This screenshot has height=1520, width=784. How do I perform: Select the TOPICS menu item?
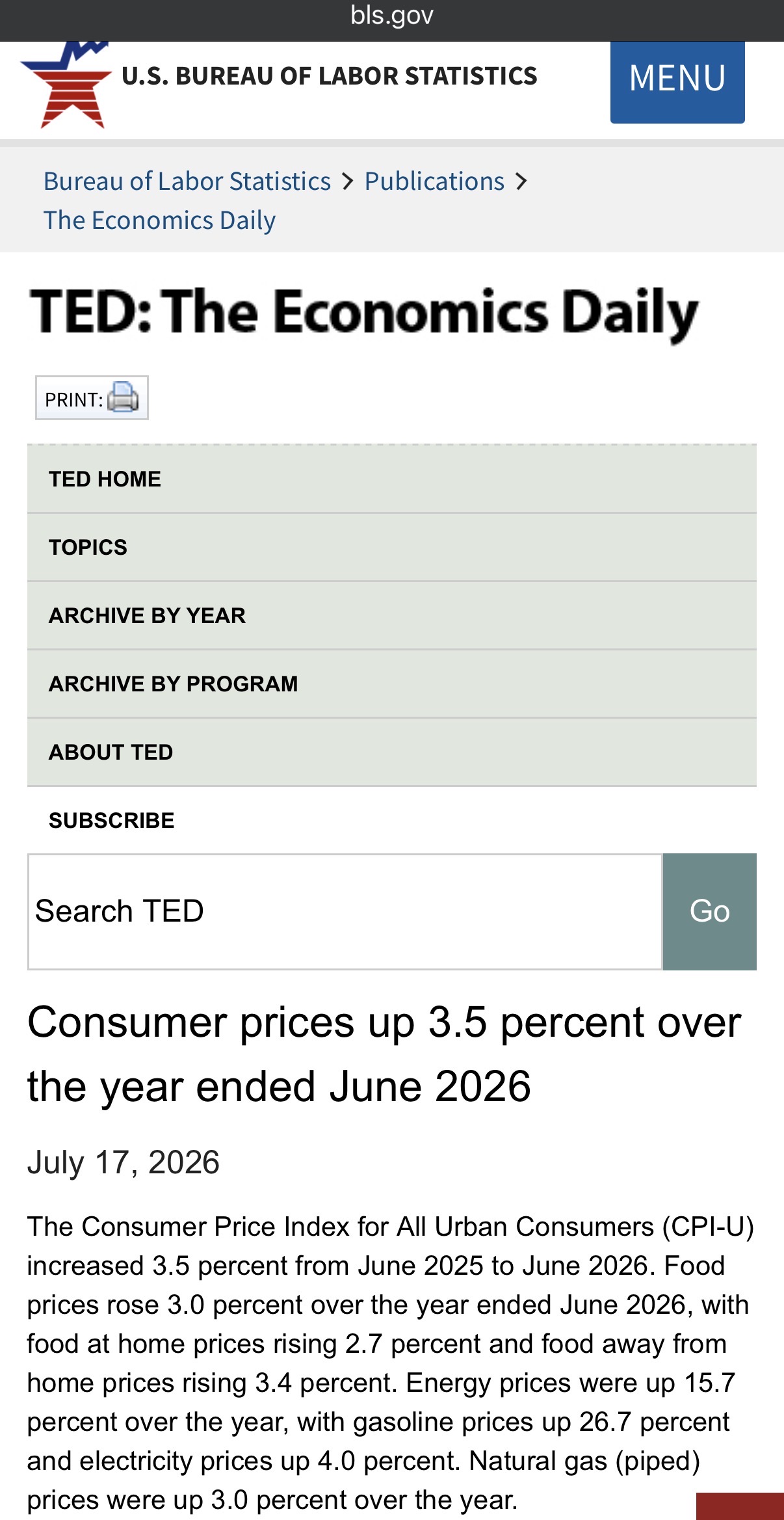pyautogui.click(x=392, y=548)
